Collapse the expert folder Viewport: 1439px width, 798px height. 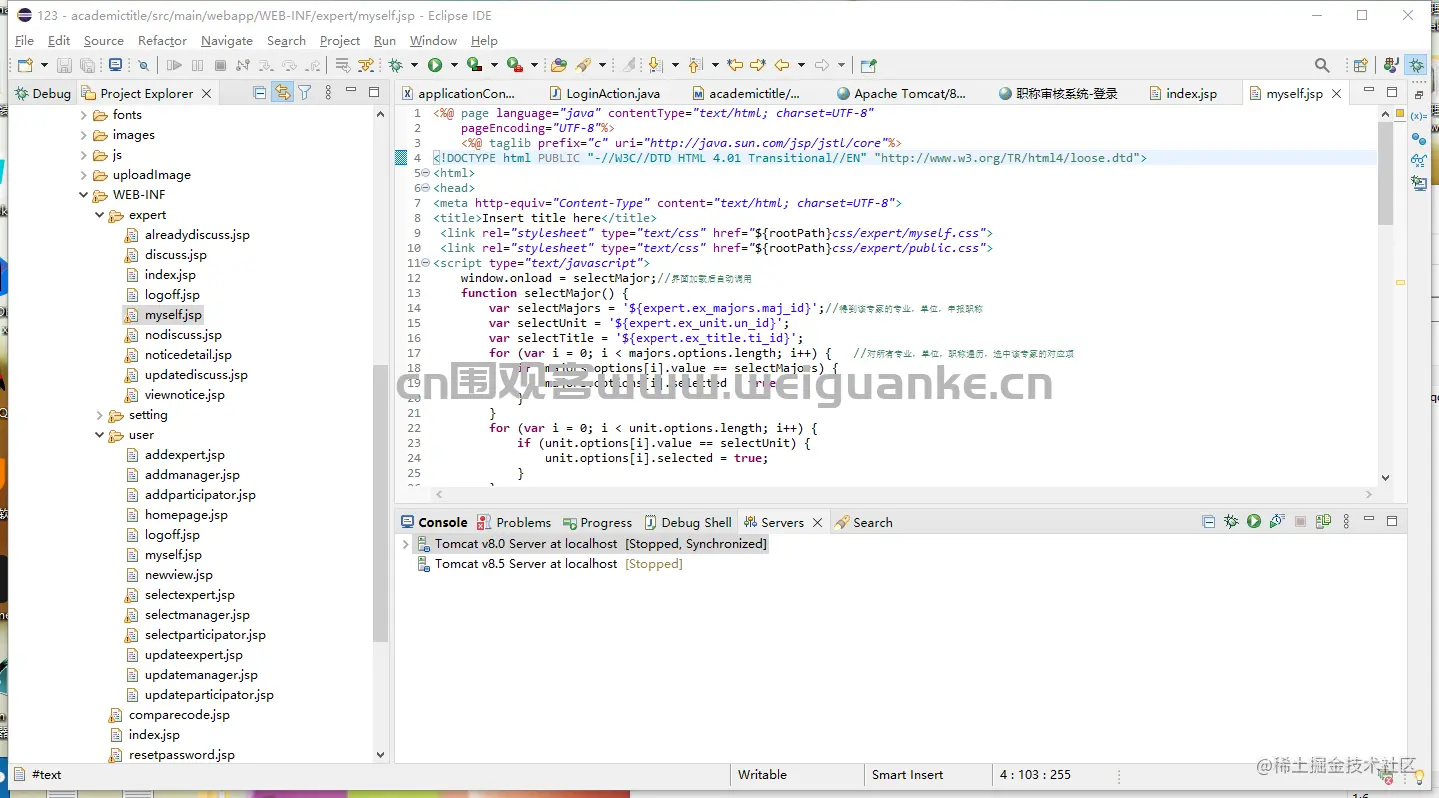(99, 215)
